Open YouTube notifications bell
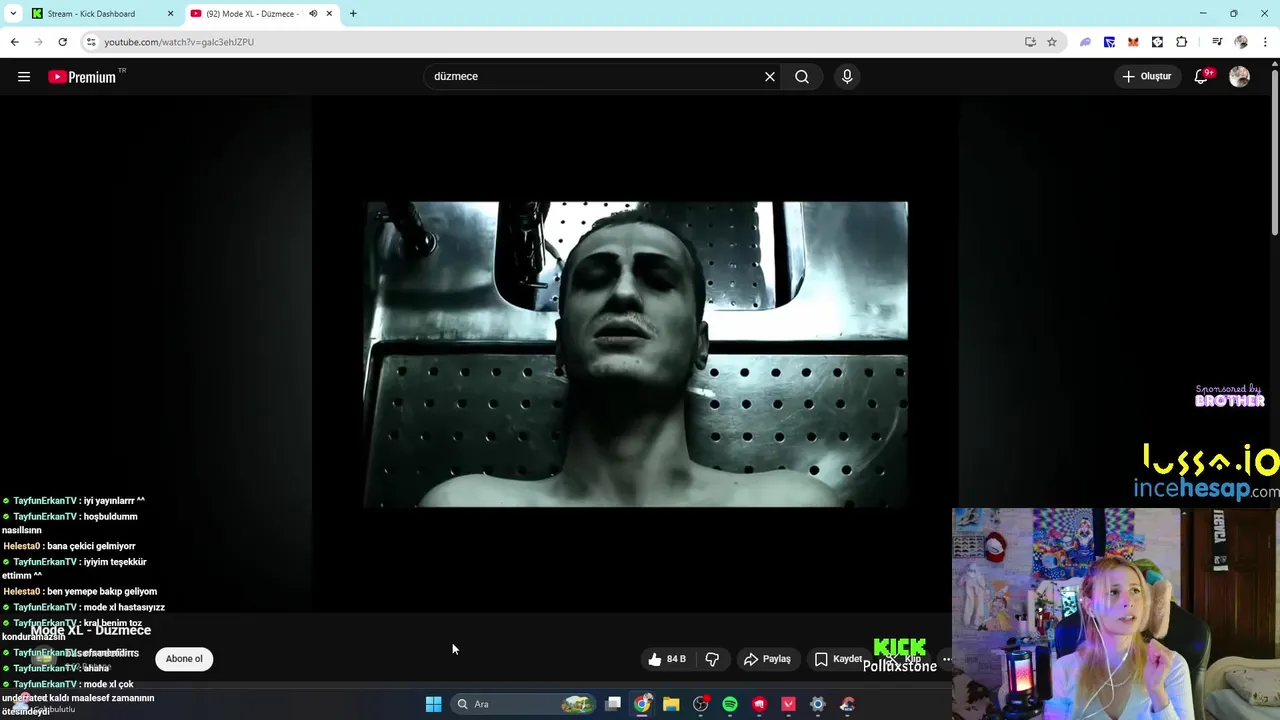 1202,77
